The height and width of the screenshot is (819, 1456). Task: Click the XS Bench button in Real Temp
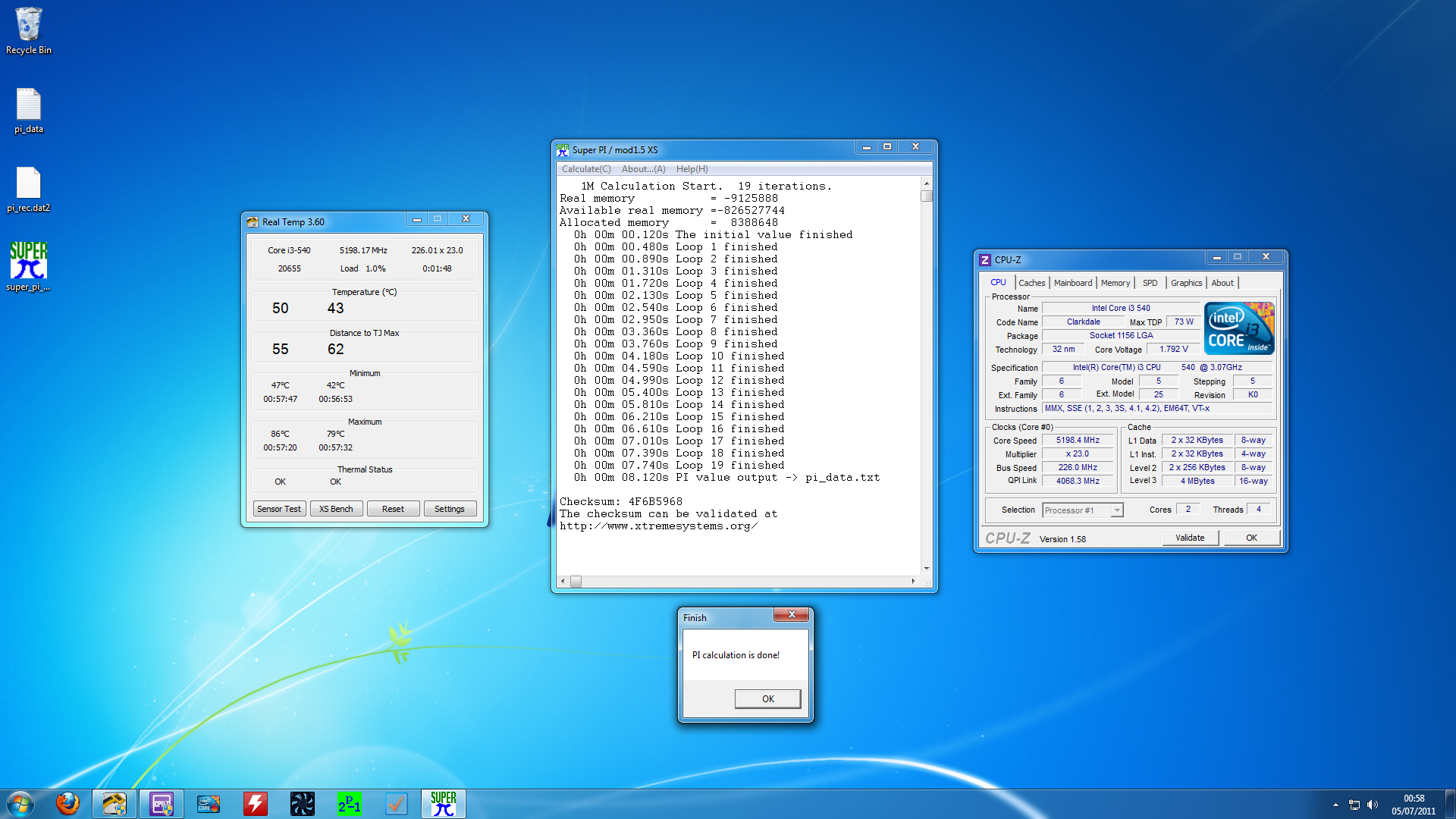[x=336, y=509]
